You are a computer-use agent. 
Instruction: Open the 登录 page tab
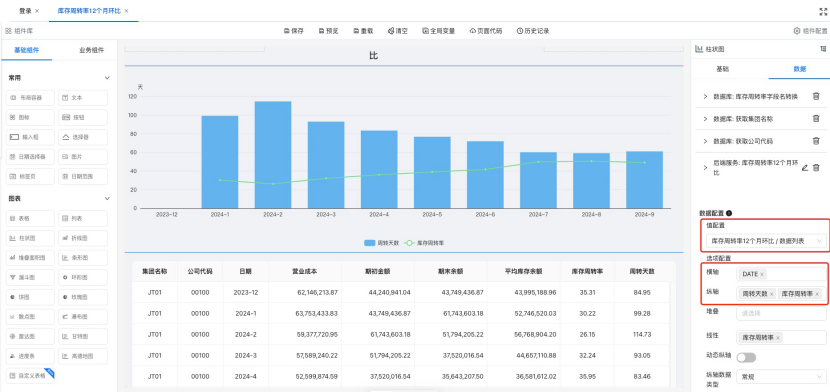click(x=25, y=11)
